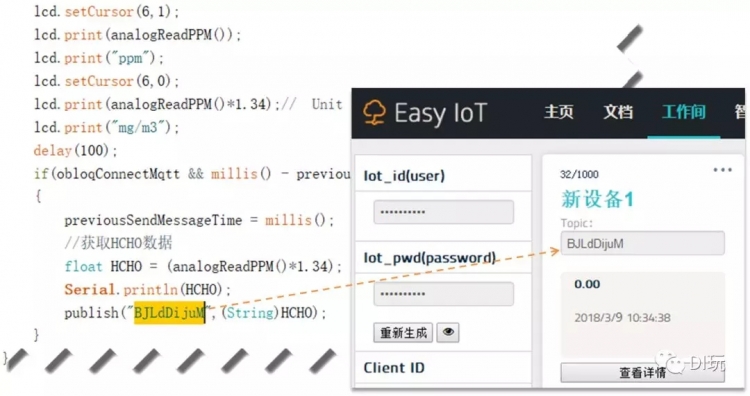
Task: Click the 重新生成 regenerate button
Action: point(403,332)
